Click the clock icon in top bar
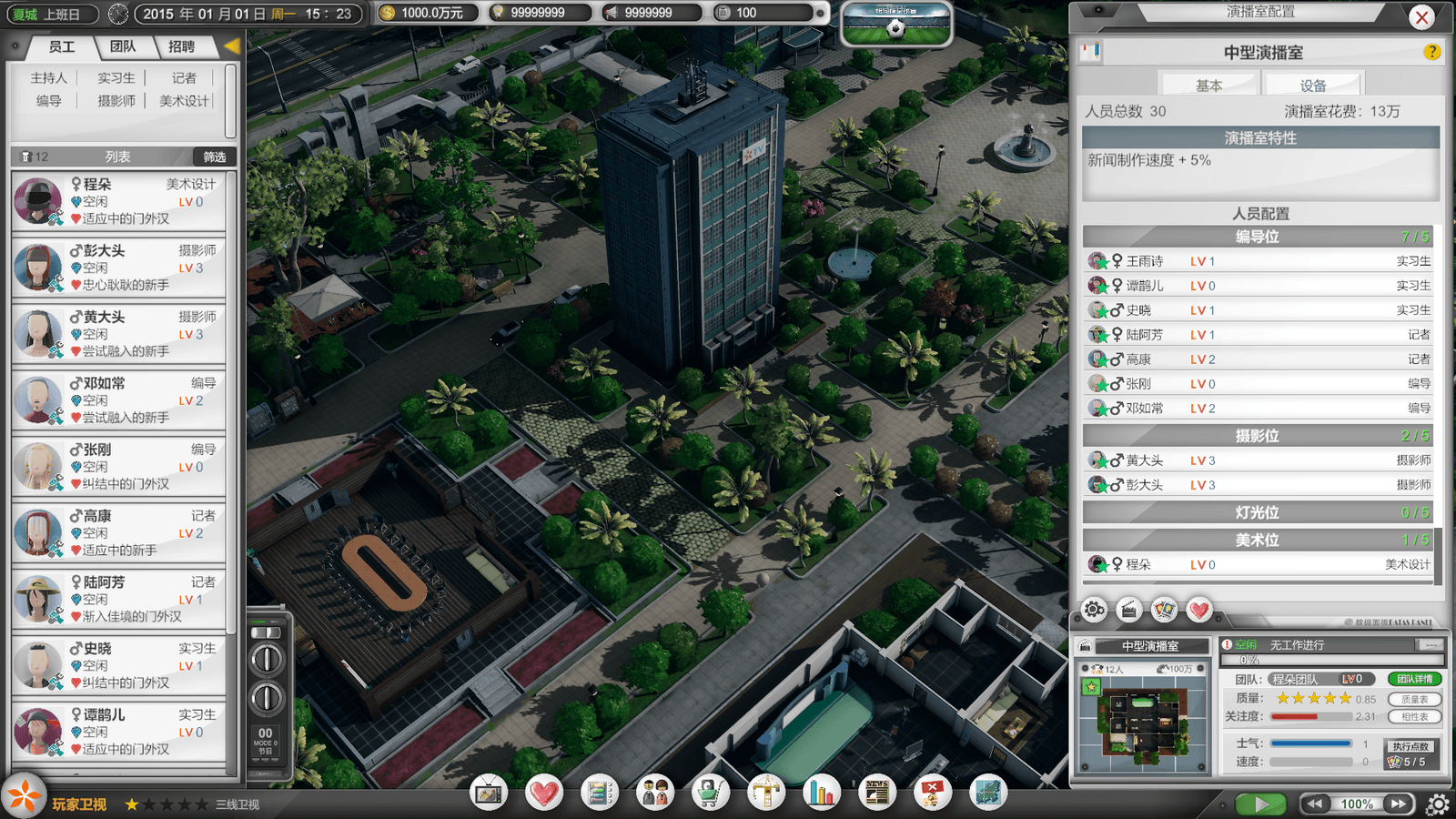Image resolution: width=1456 pixels, height=819 pixels. [x=118, y=14]
